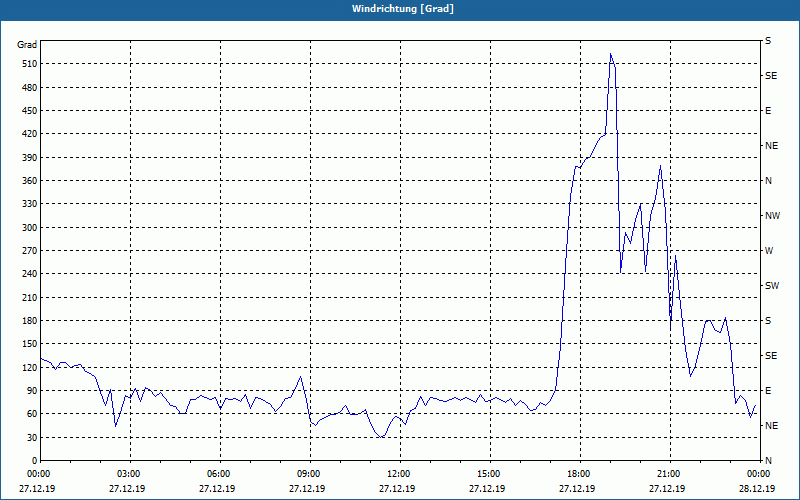Click the 300 value on the left axis
Viewport: 800px width, 500px height.
pyautogui.click(x=28, y=227)
